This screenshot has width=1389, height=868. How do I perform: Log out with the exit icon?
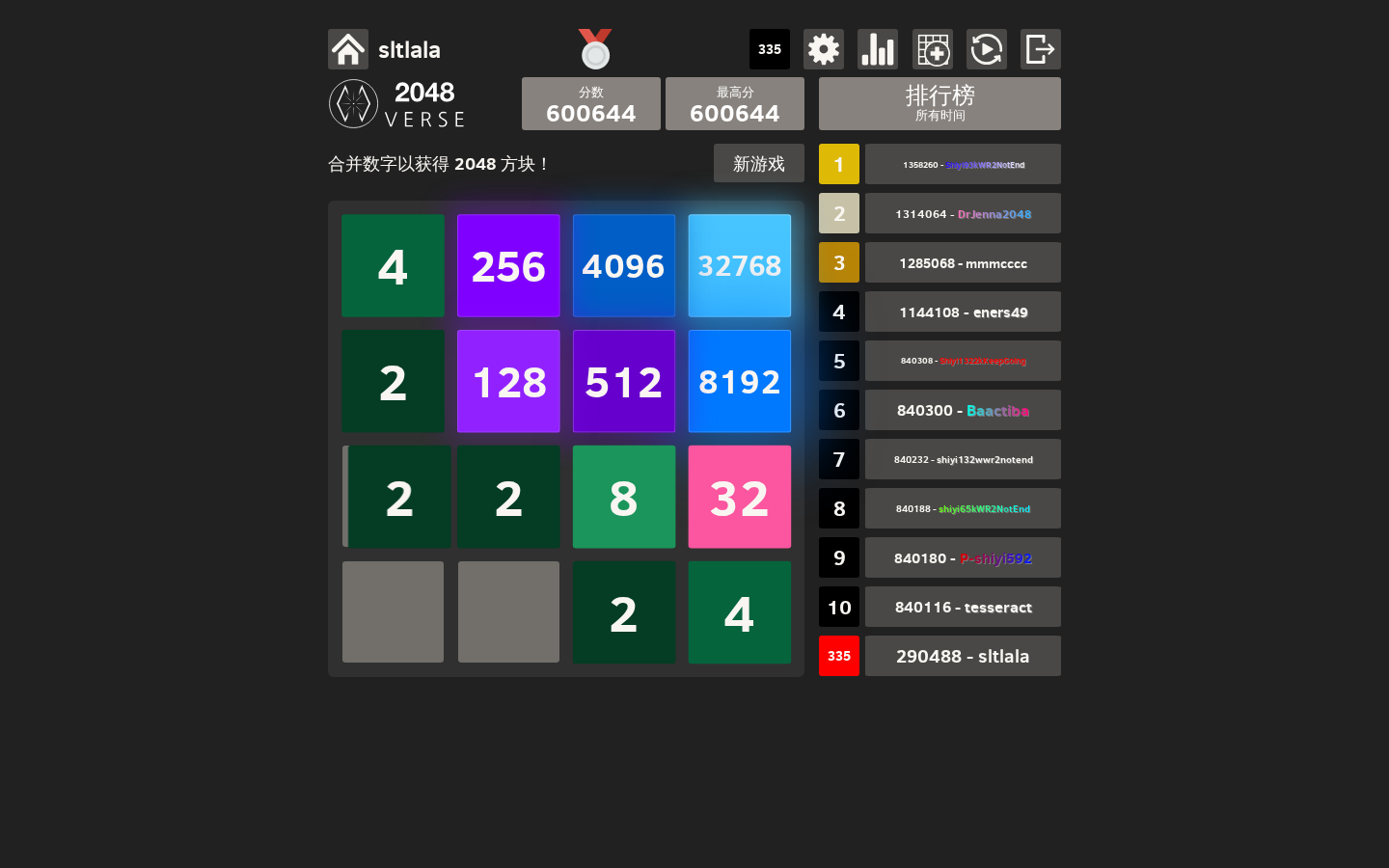pos(1041,49)
